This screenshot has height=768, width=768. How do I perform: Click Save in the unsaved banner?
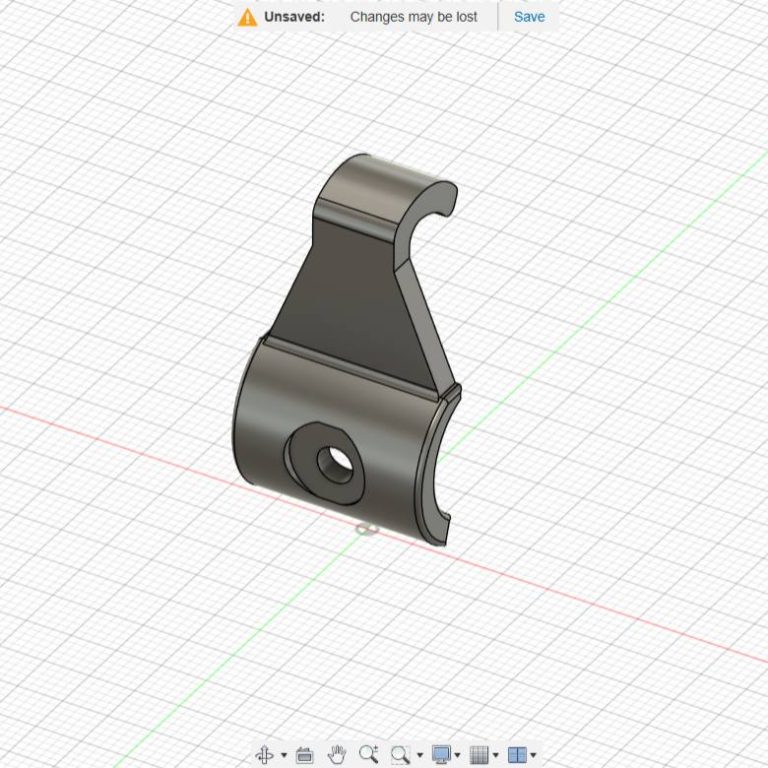point(529,17)
